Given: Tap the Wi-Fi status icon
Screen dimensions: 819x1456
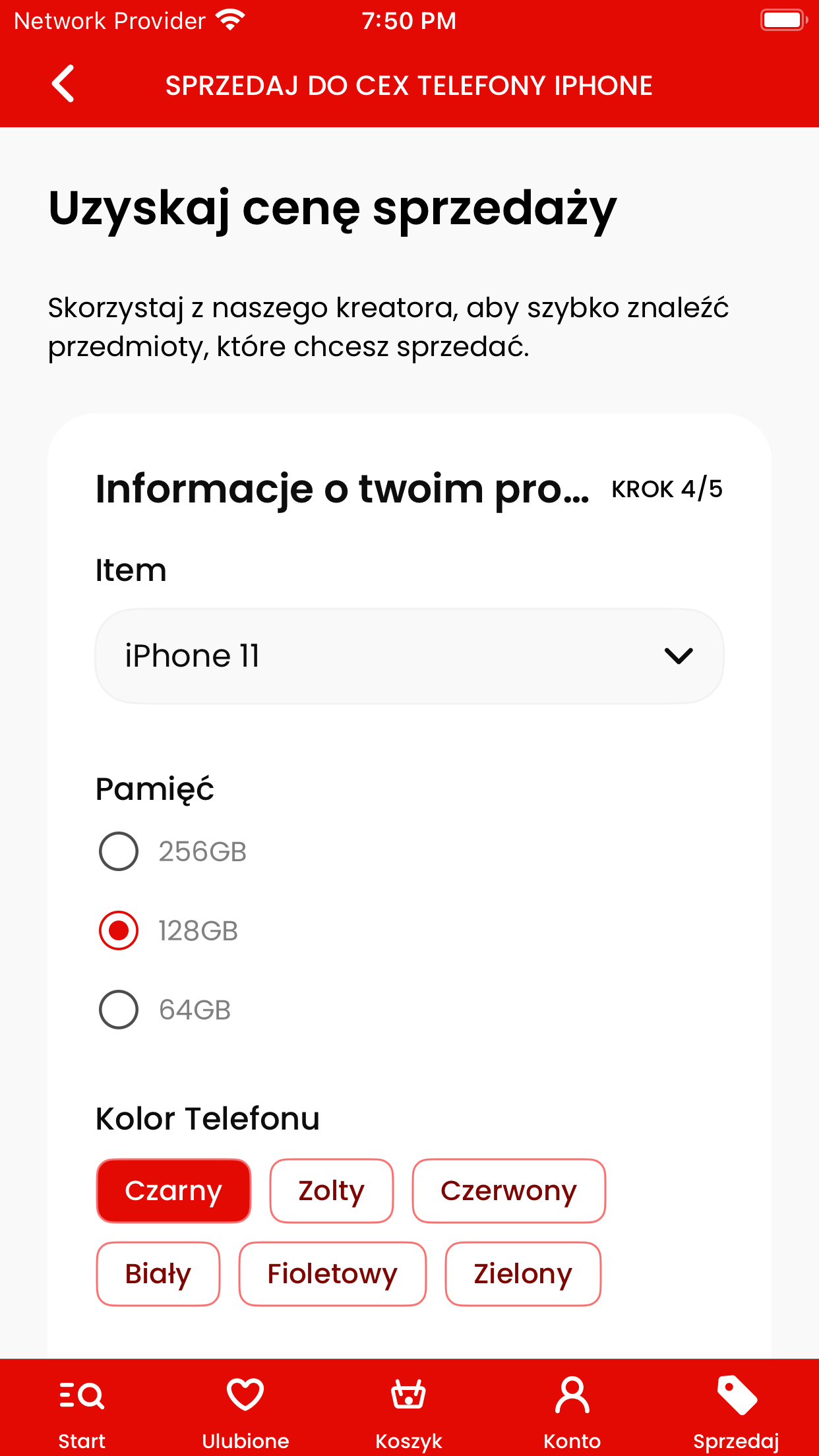Looking at the screenshot, I should point(230,20).
